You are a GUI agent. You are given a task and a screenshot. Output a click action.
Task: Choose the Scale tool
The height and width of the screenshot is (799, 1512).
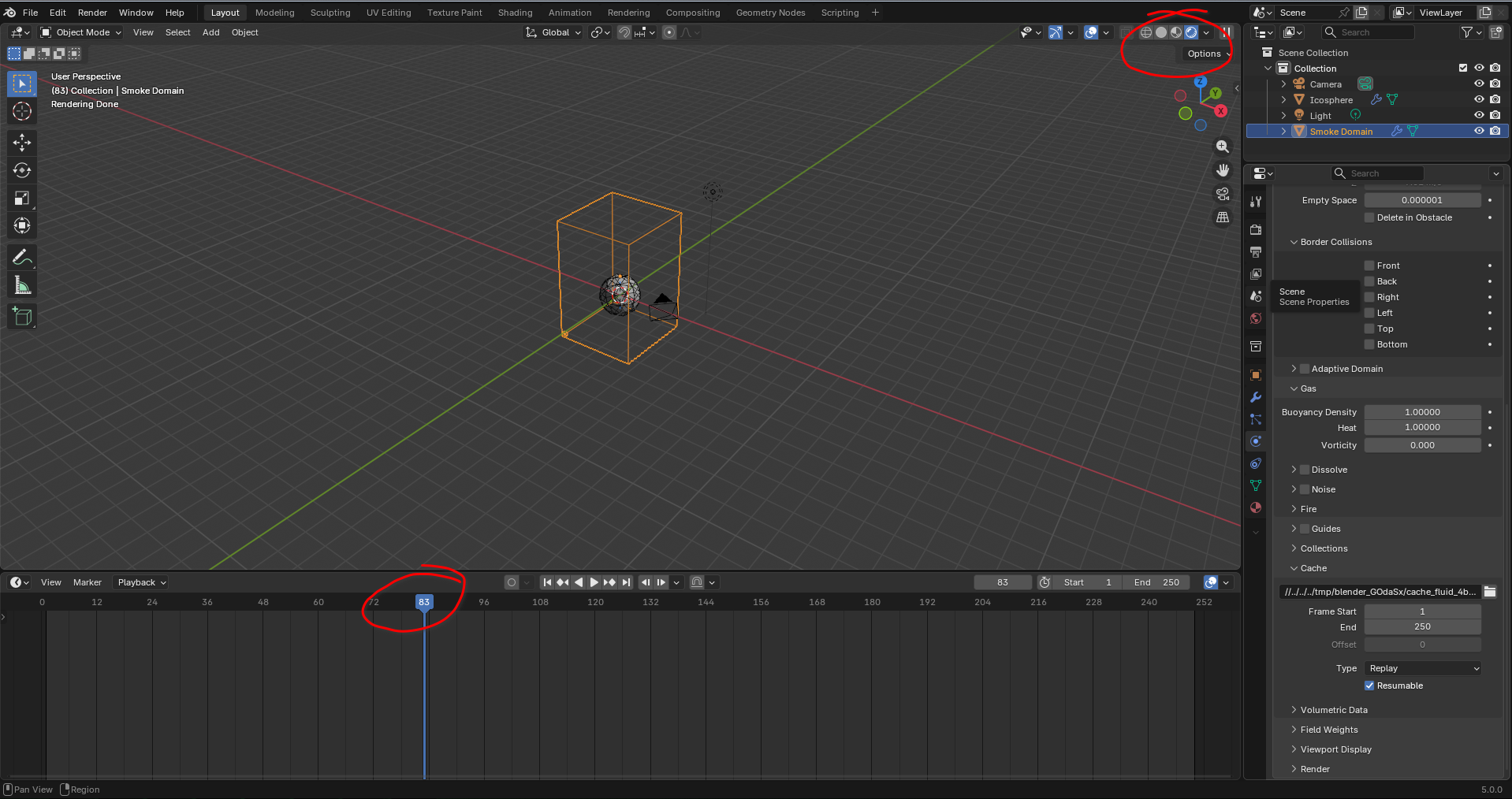pyautogui.click(x=22, y=199)
